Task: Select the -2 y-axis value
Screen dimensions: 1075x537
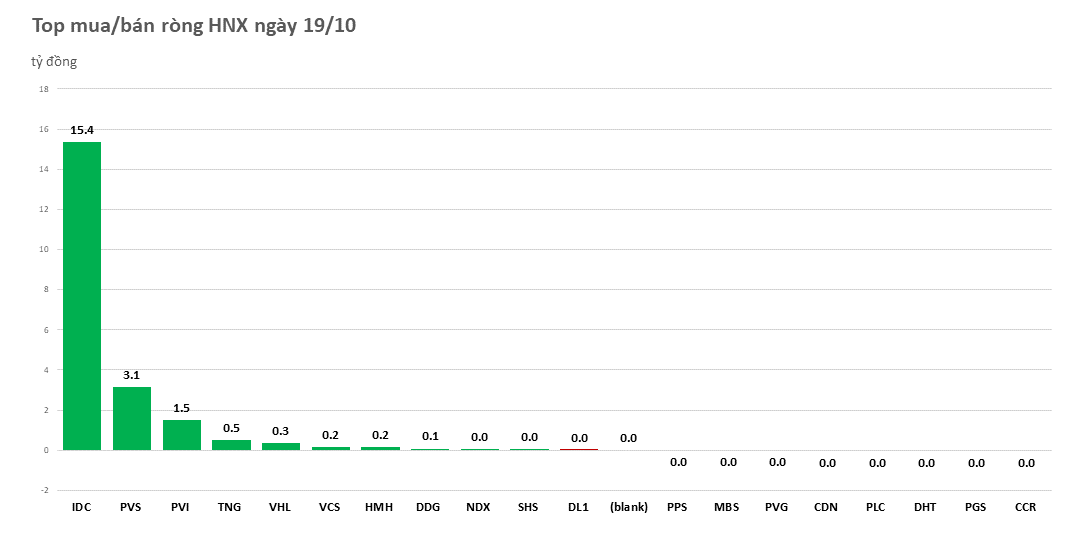Action: point(43,490)
